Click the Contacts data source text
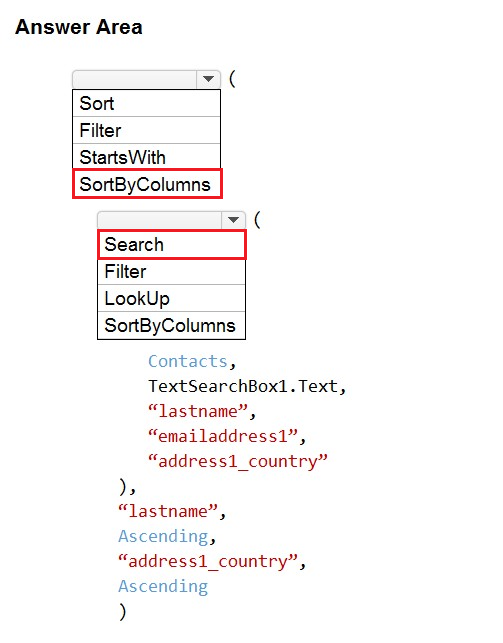Image resolution: width=503 pixels, height=643 pixels. [188, 361]
